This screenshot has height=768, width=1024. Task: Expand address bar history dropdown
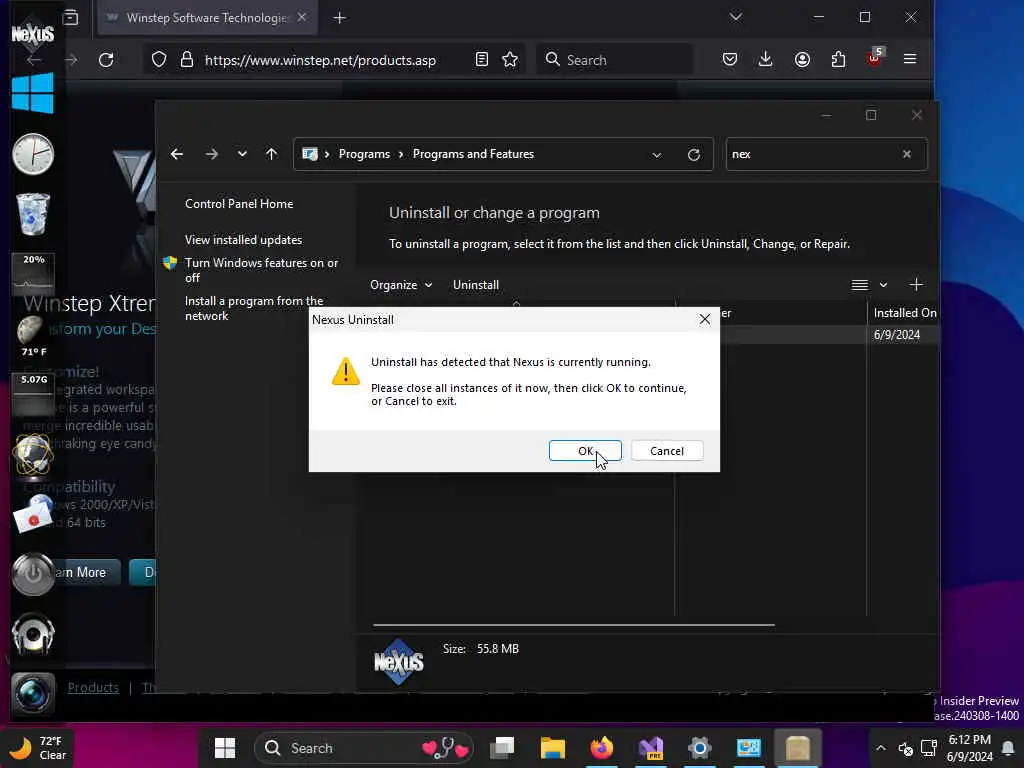click(x=656, y=155)
